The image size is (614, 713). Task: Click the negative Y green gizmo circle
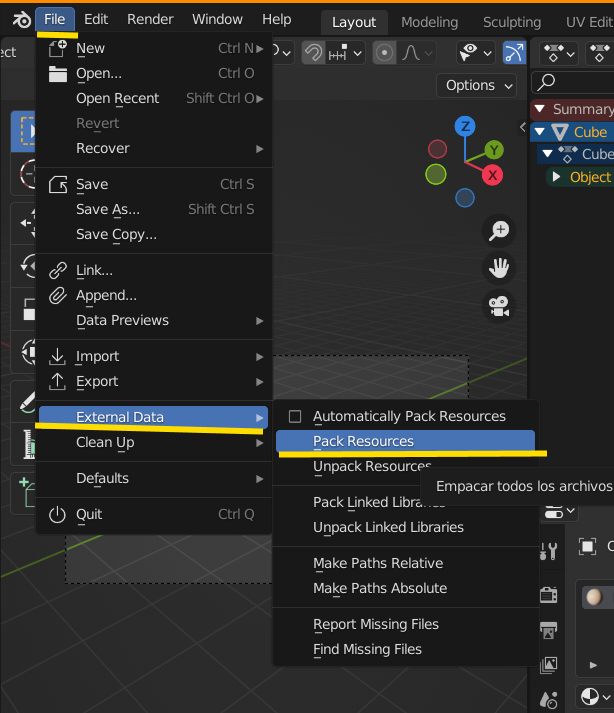pyautogui.click(x=436, y=174)
